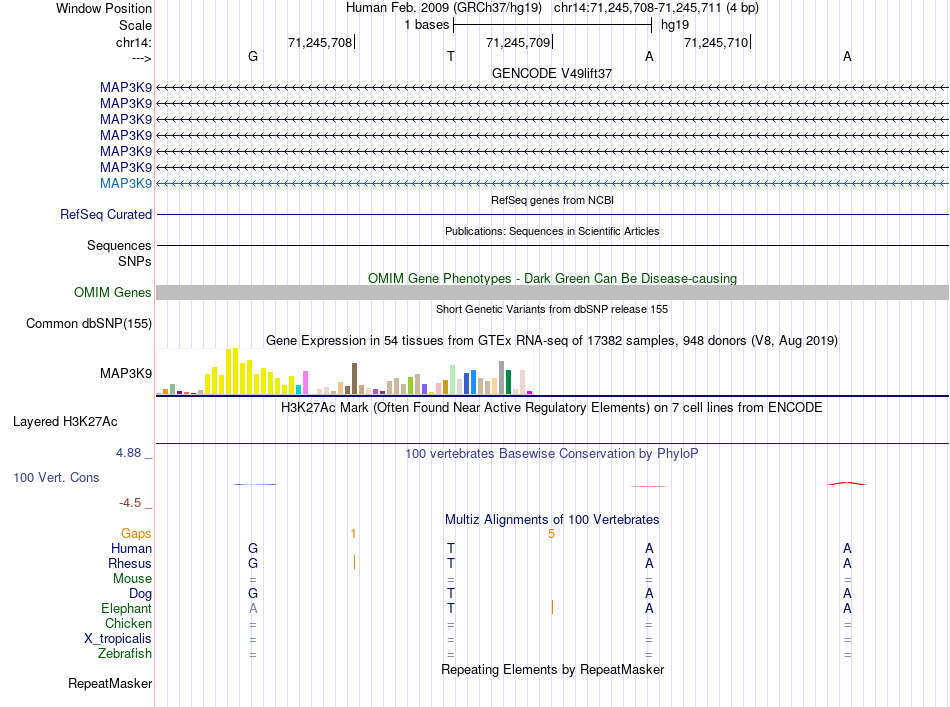Click the blue PhyloP conservation segment
Image resolution: width=950 pixels, height=707 pixels.
pos(255,484)
